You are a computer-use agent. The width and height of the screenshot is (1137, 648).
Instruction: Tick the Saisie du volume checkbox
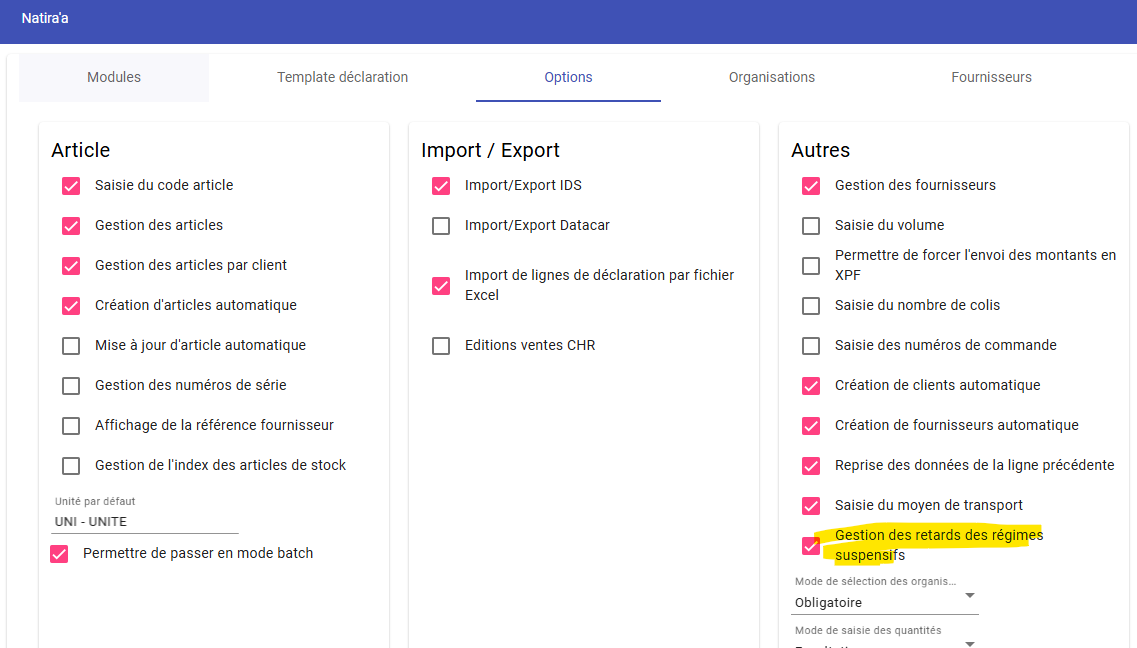coord(811,226)
